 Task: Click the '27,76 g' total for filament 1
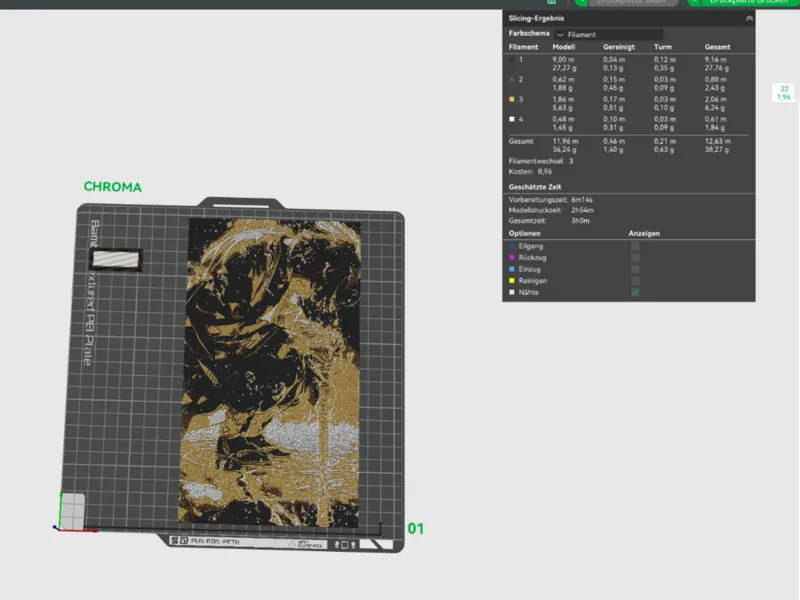click(717, 68)
